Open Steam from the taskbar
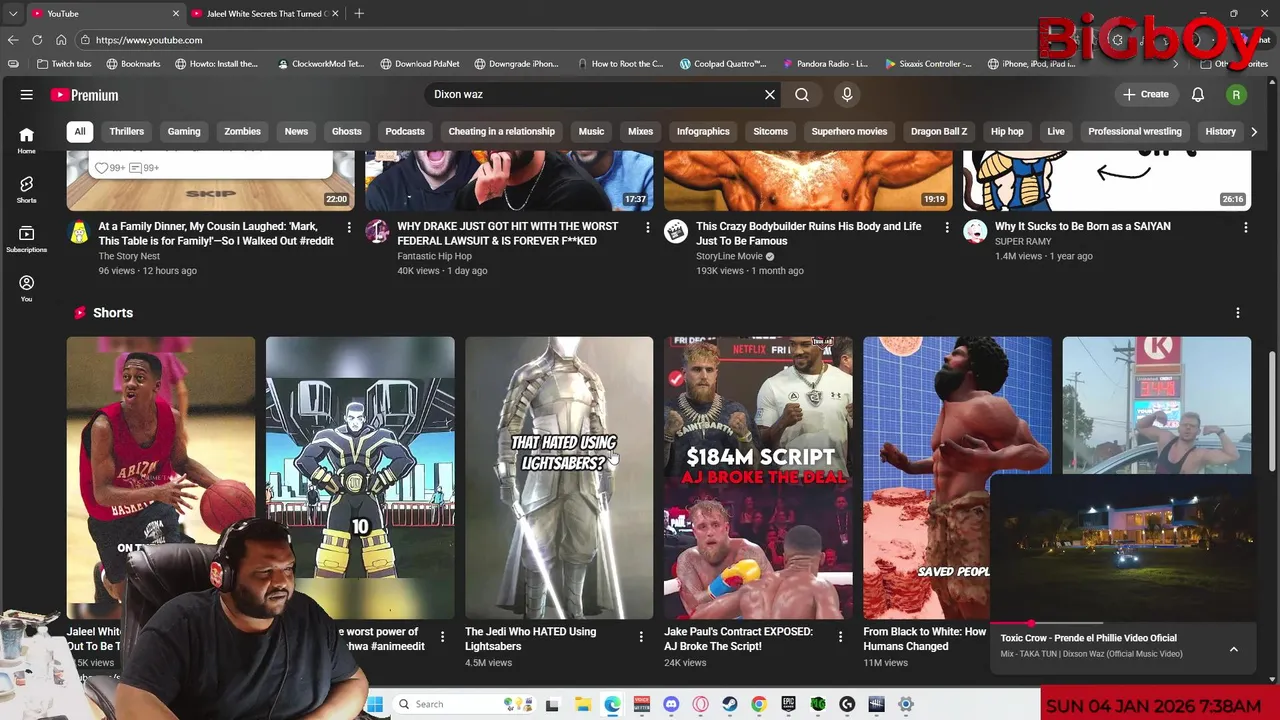1280x720 pixels. (x=730, y=704)
